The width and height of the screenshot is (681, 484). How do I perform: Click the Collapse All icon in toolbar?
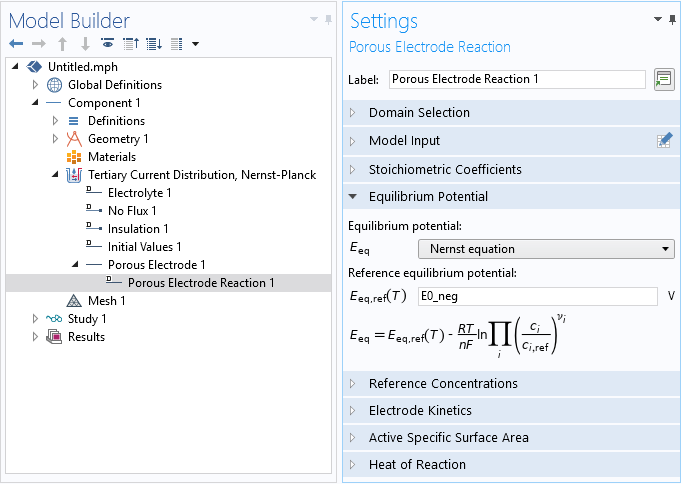(130, 44)
